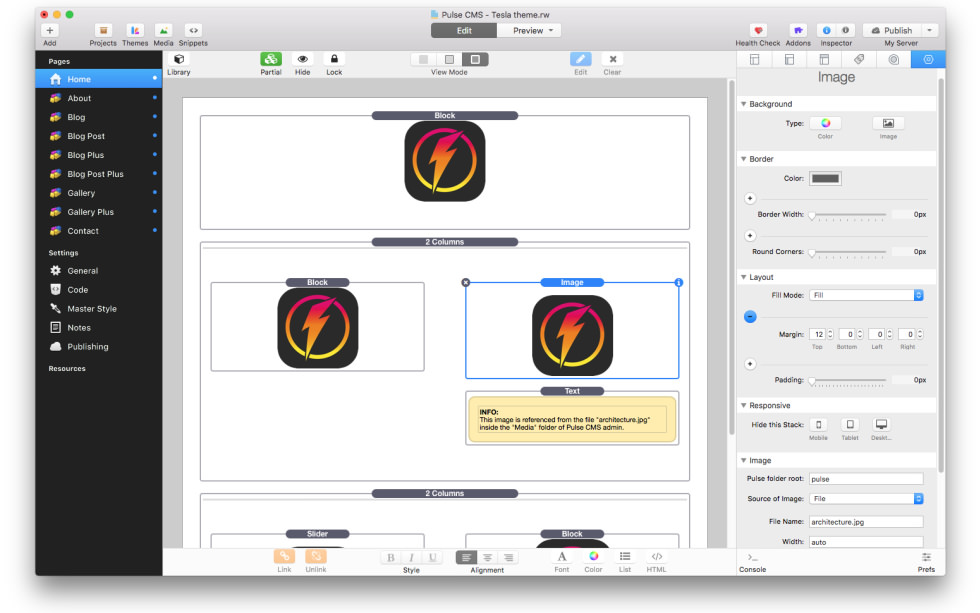Click the Partial stack icon
The image size is (980, 613).
(x=271, y=59)
